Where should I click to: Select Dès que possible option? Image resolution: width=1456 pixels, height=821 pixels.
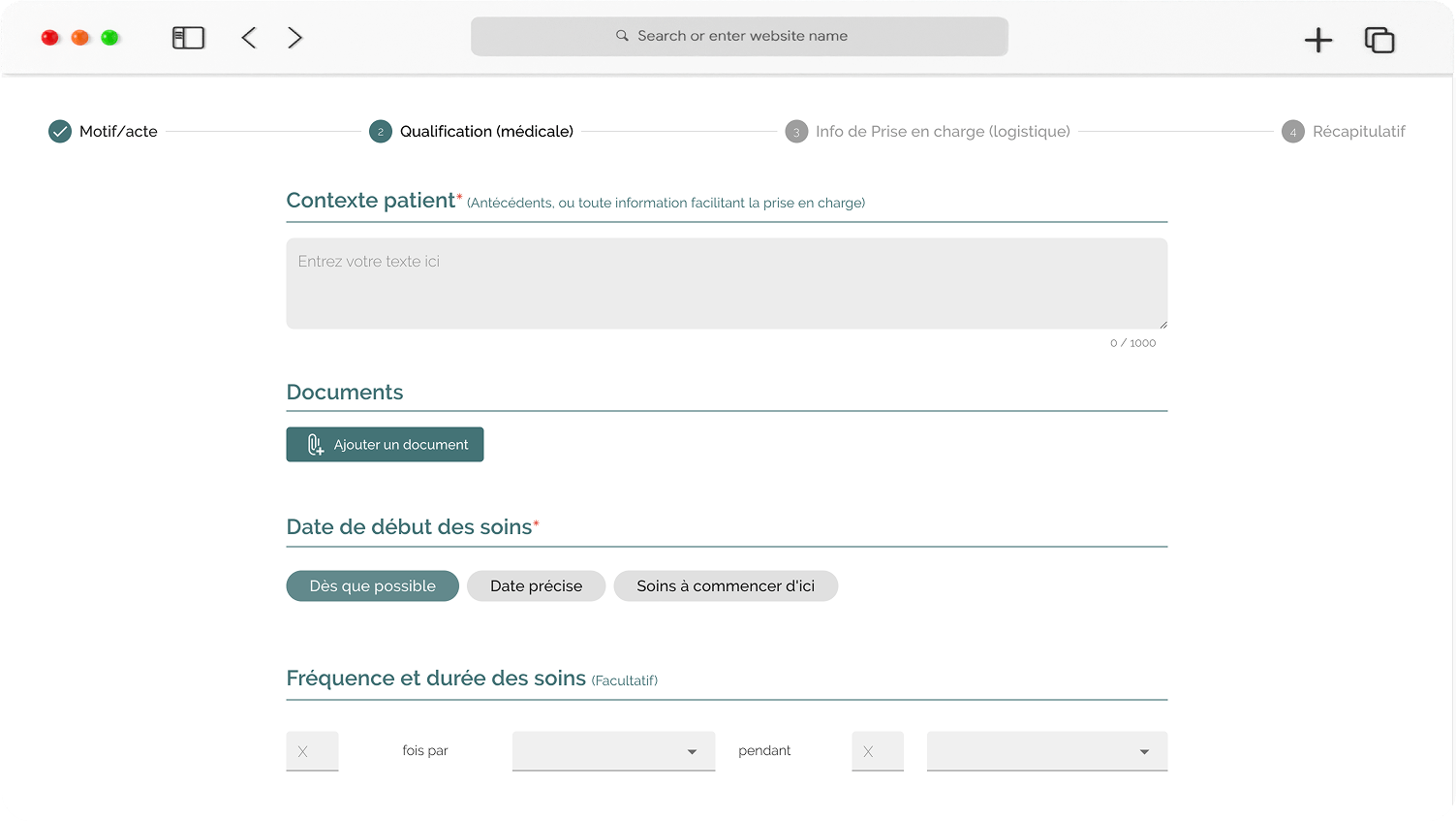[373, 586]
